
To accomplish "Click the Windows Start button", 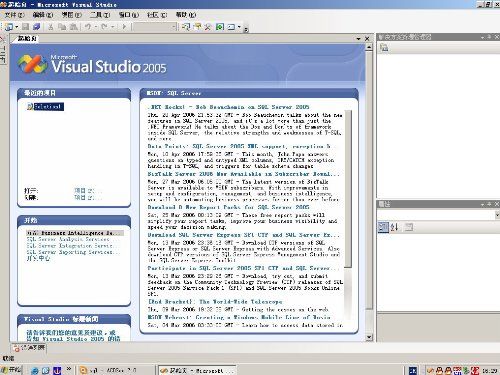I will coord(11,370).
